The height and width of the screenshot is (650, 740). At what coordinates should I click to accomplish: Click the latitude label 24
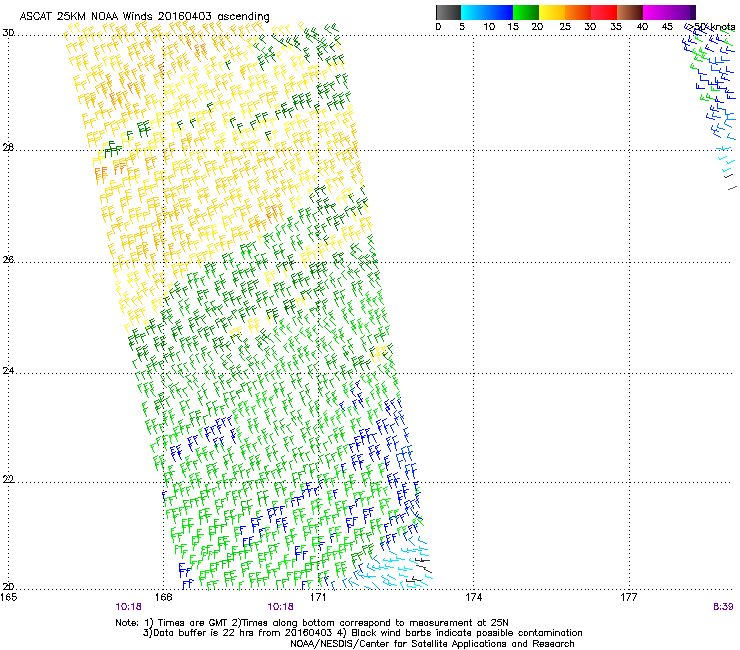8,371
